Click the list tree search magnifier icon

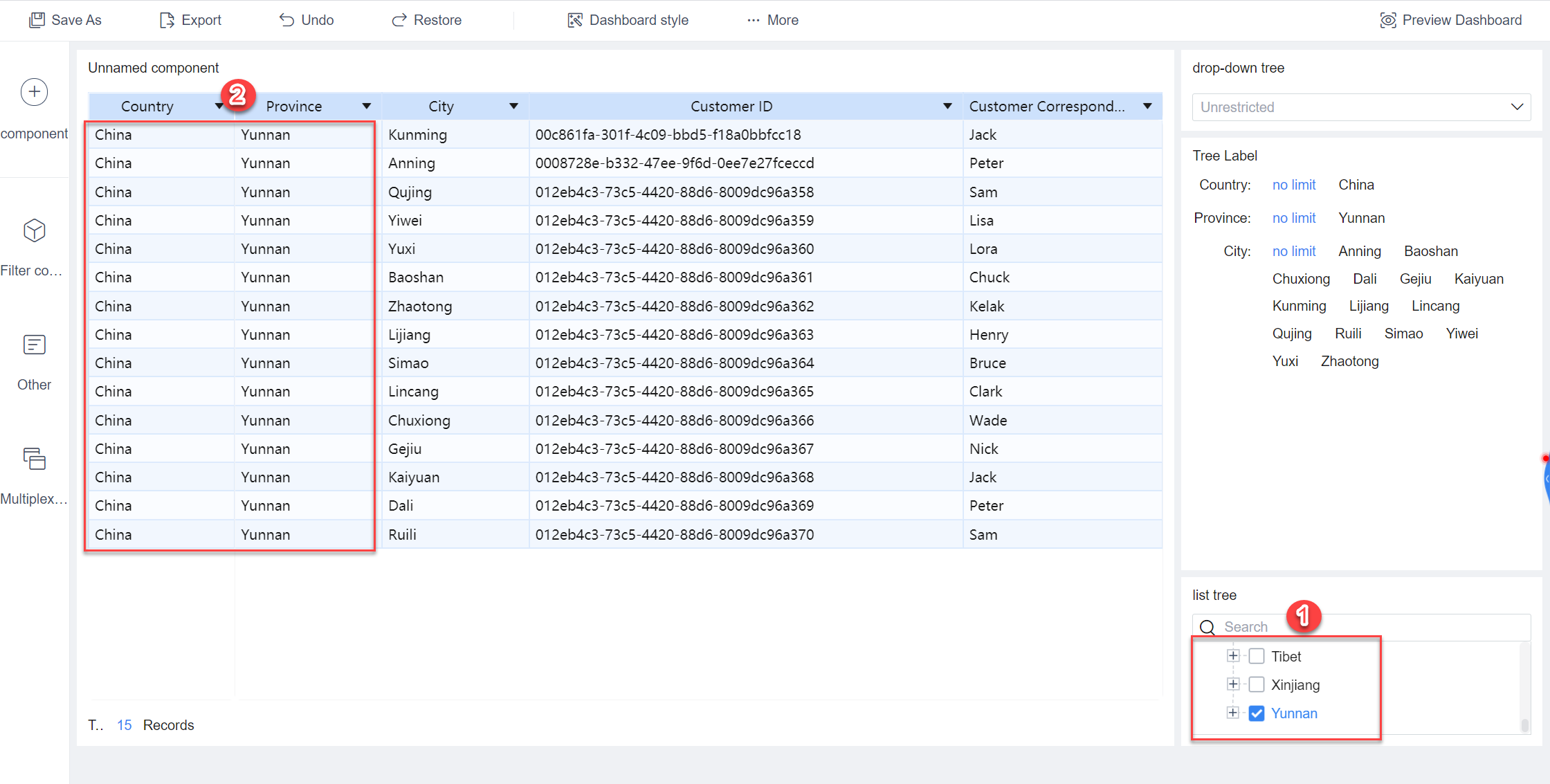1207,627
